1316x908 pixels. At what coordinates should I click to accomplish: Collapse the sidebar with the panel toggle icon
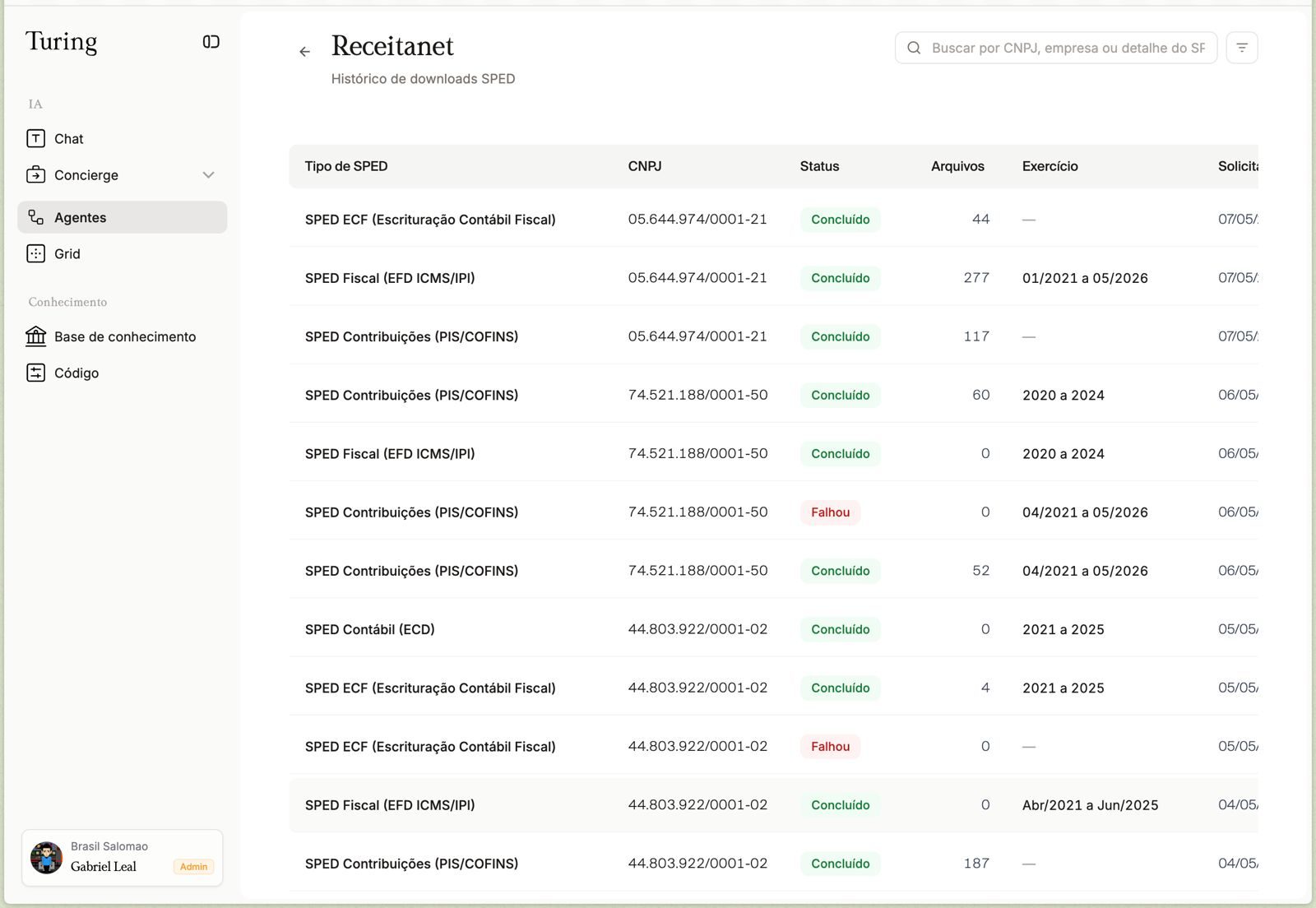(211, 42)
